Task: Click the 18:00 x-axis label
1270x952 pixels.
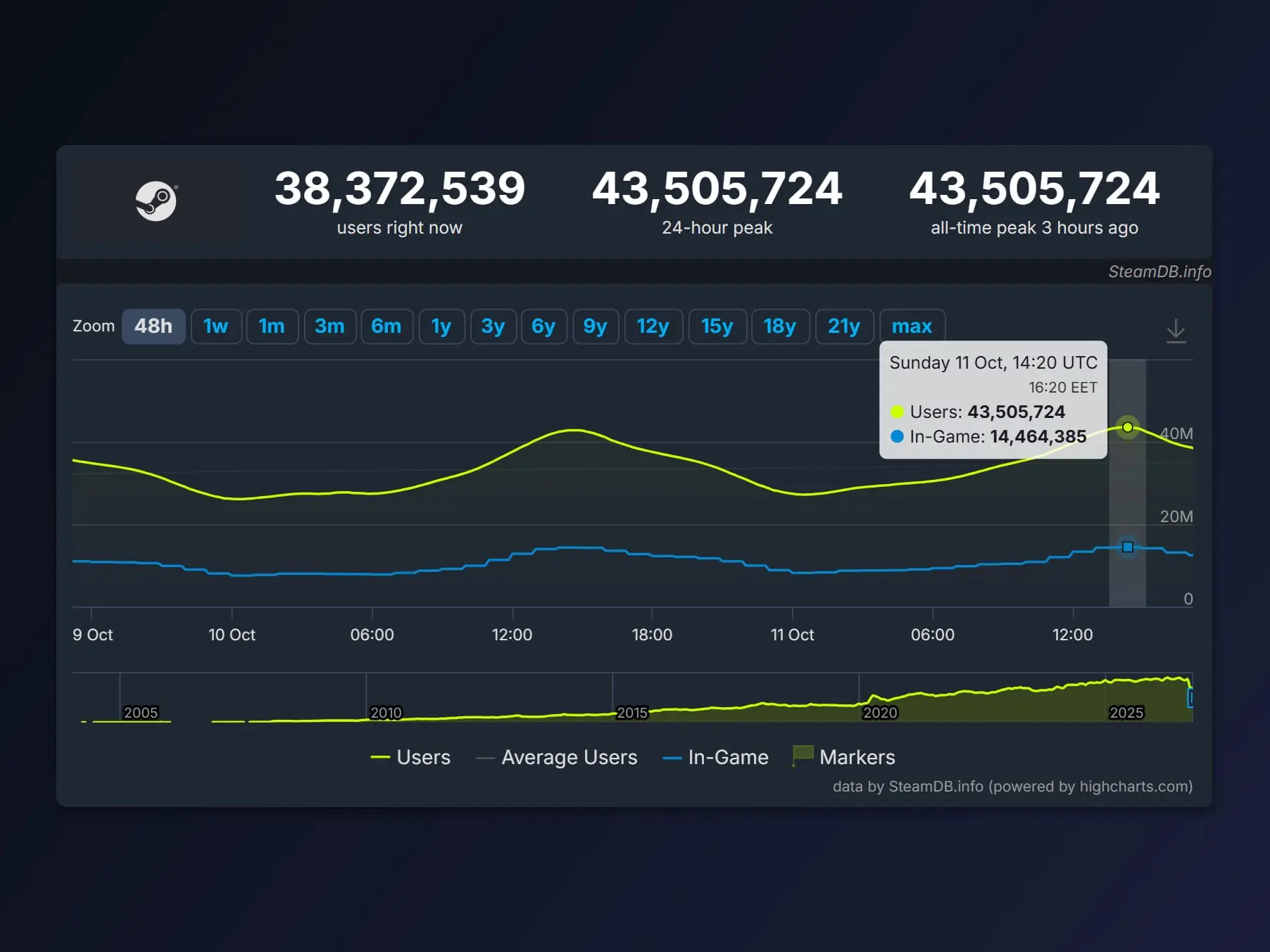Action: pos(652,635)
